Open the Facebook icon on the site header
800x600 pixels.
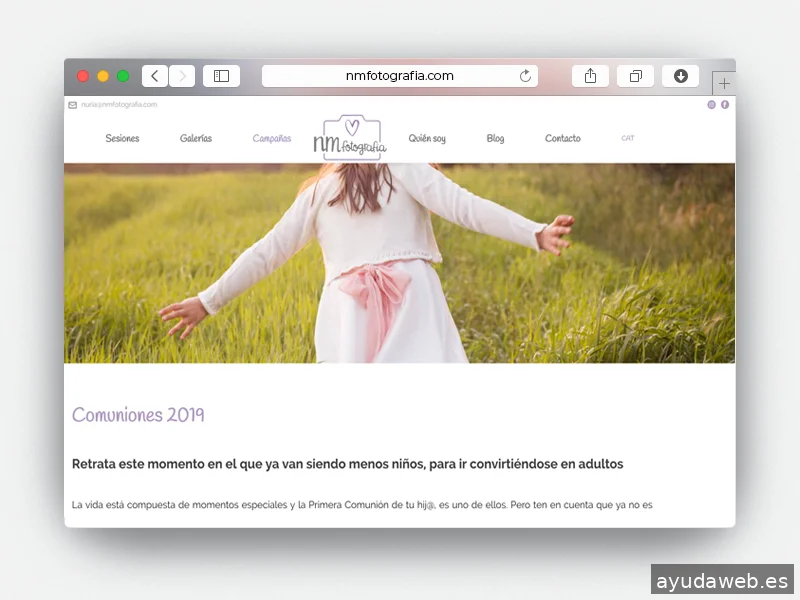pos(725,104)
